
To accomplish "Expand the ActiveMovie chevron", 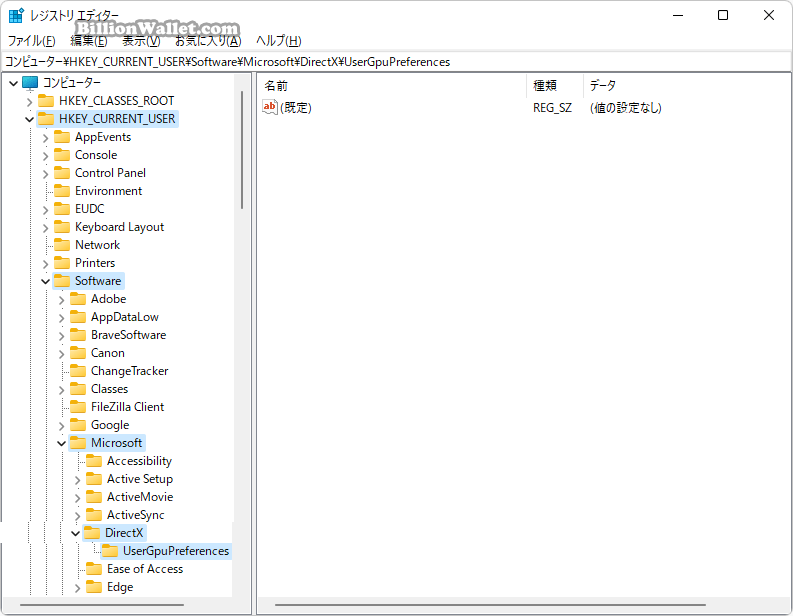I will 77,498.
